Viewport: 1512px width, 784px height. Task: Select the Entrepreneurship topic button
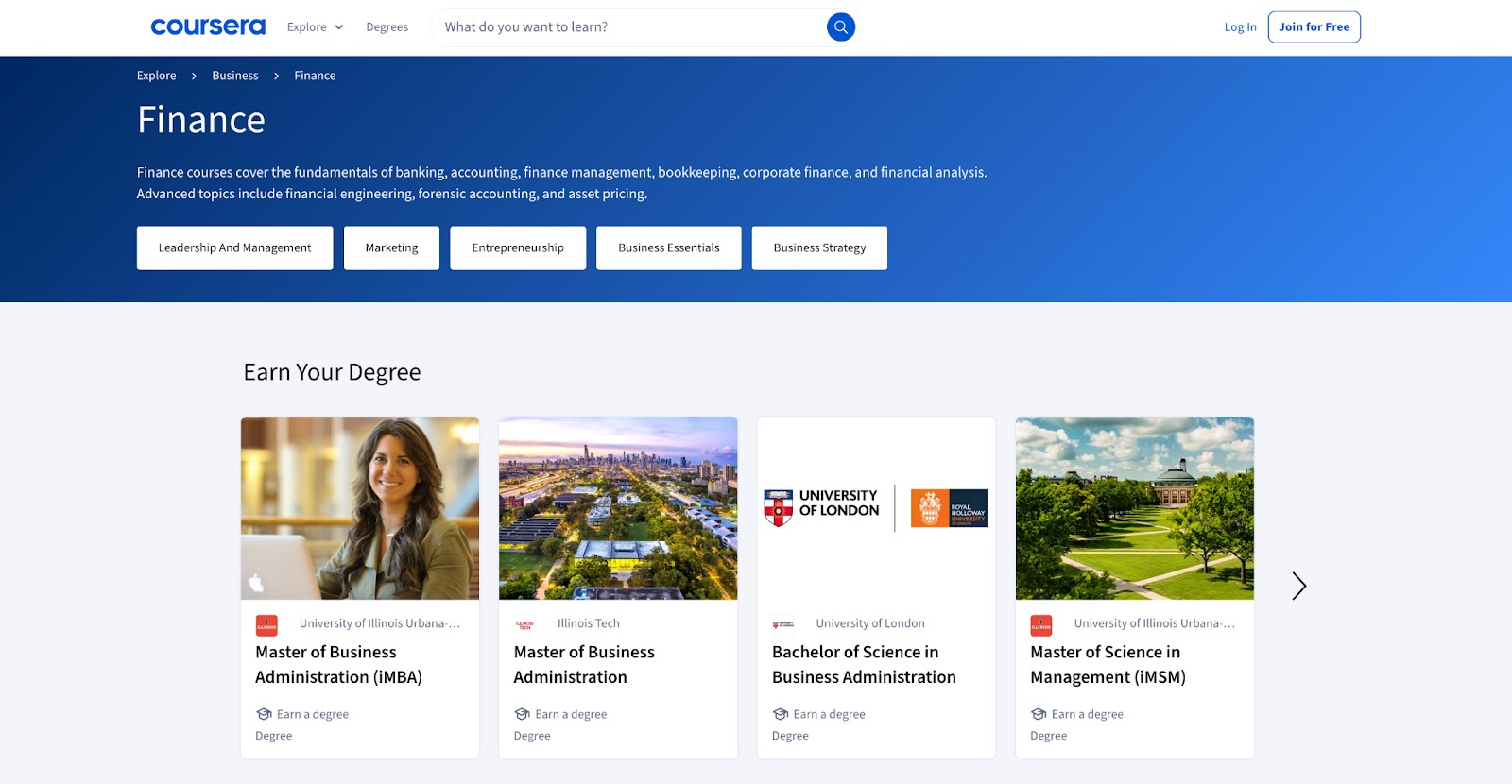tap(518, 247)
